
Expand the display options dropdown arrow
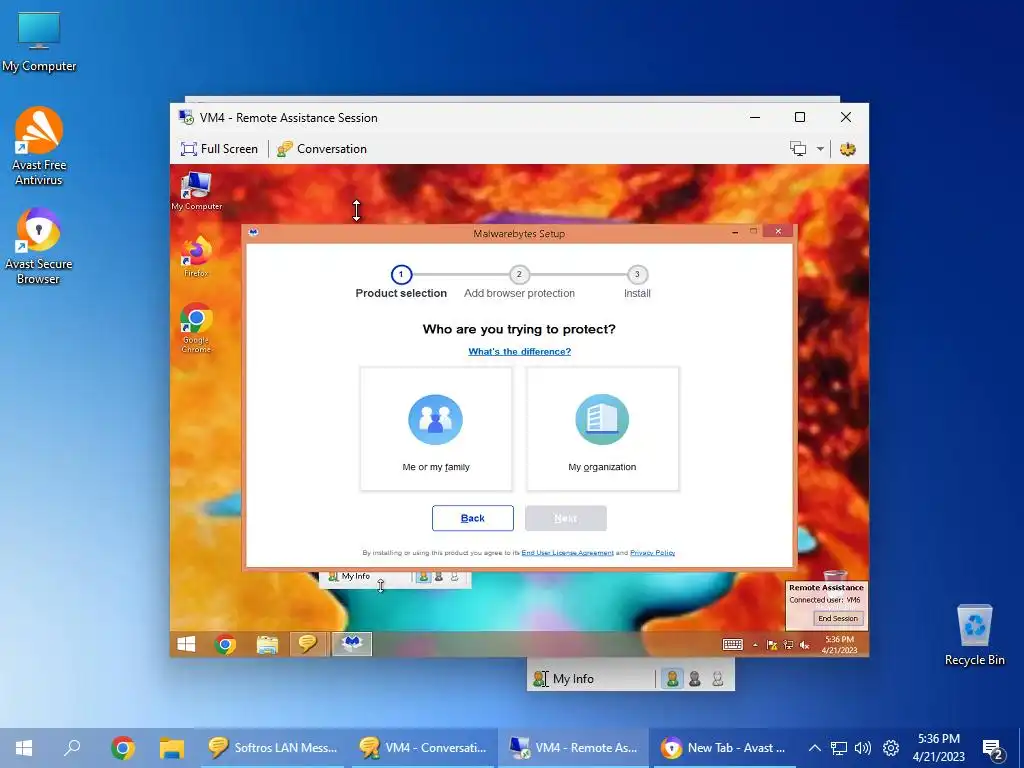click(x=820, y=149)
